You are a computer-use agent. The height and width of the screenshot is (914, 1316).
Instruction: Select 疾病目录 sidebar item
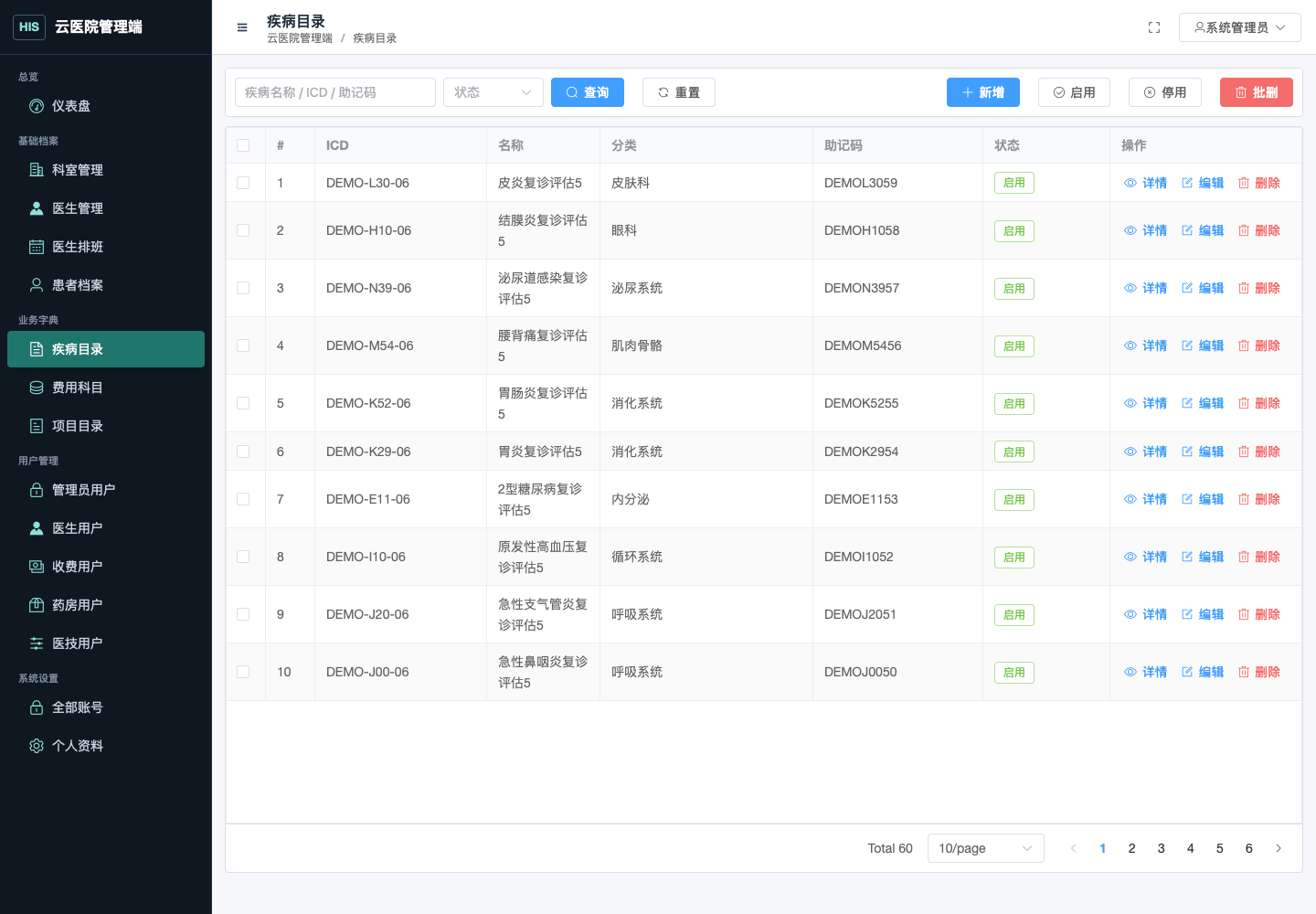click(106, 349)
